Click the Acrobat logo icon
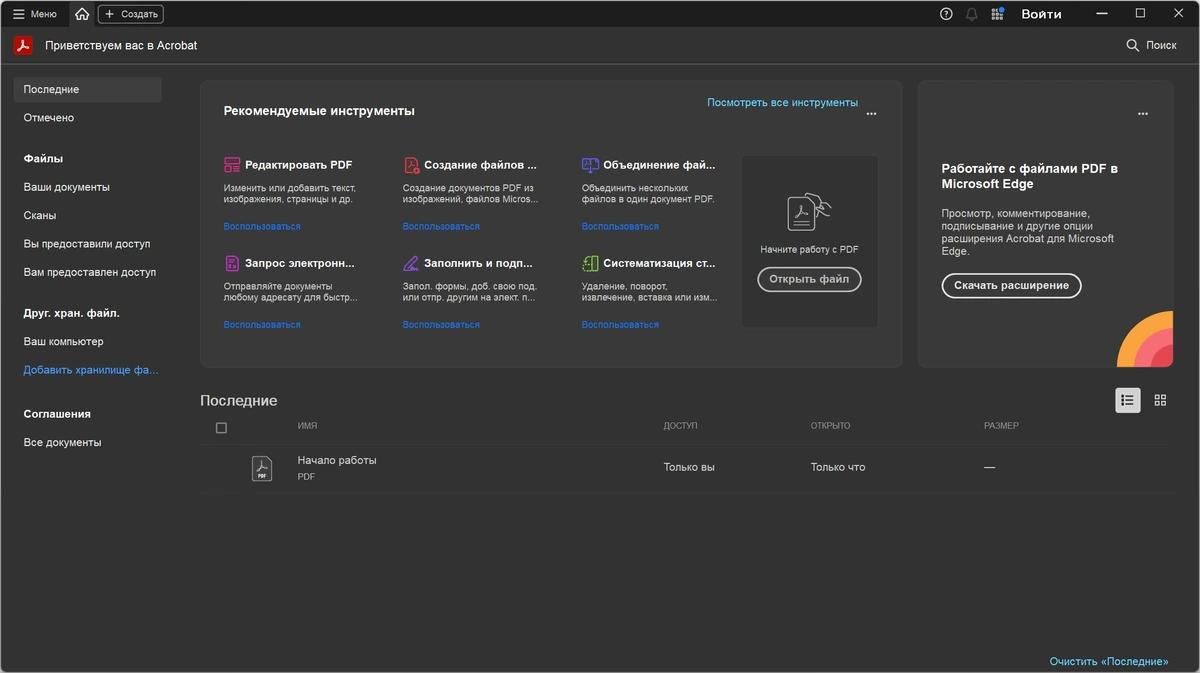 pos(23,45)
